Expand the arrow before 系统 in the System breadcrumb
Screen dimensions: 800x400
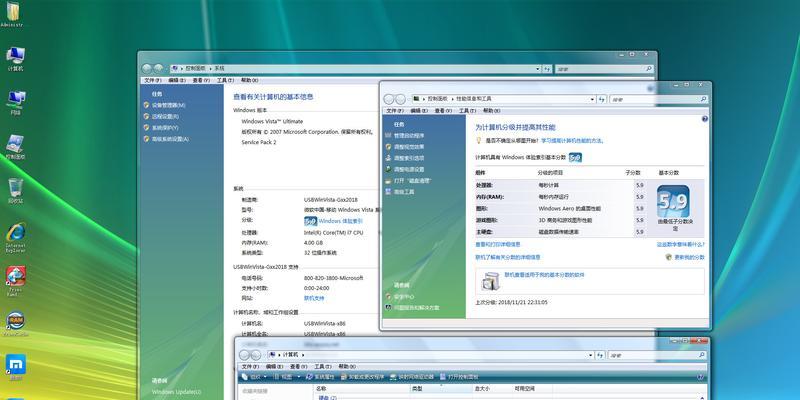tap(211, 68)
